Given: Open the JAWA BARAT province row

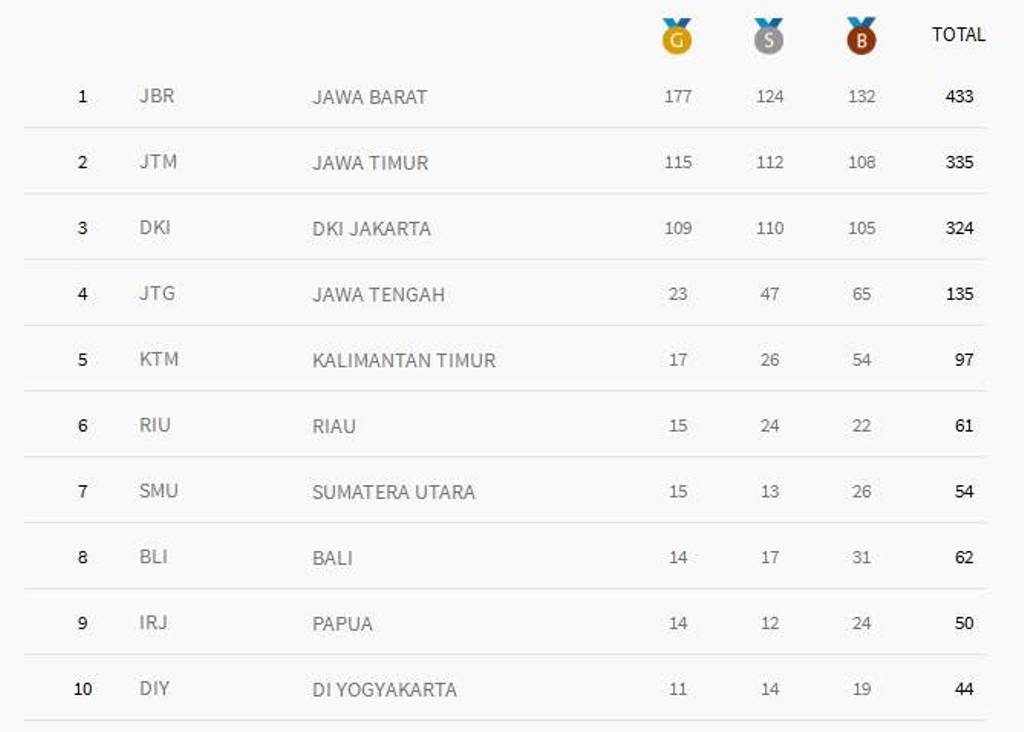Looking at the screenshot, I should (x=505, y=97).
